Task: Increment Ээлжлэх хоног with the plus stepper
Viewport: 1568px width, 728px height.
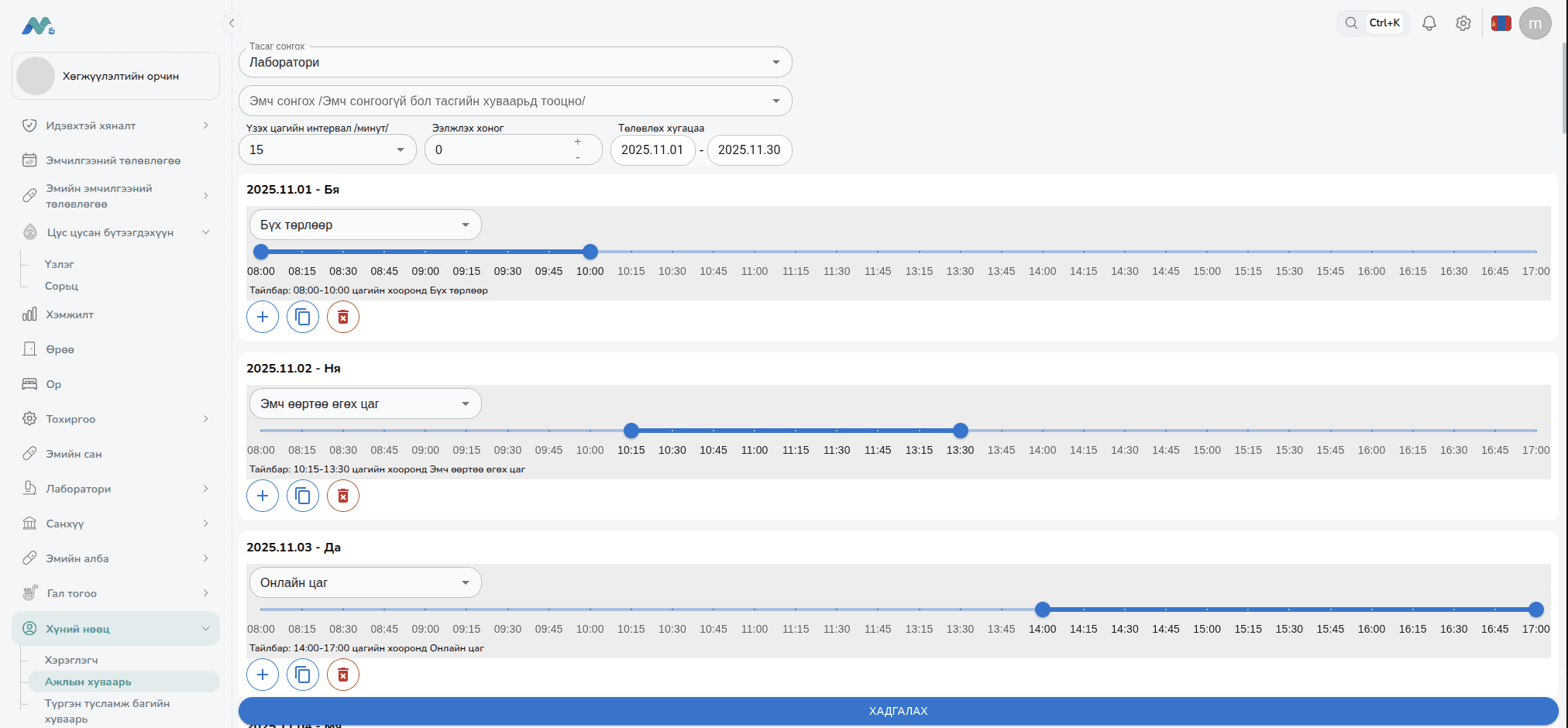Action: click(578, 143)
